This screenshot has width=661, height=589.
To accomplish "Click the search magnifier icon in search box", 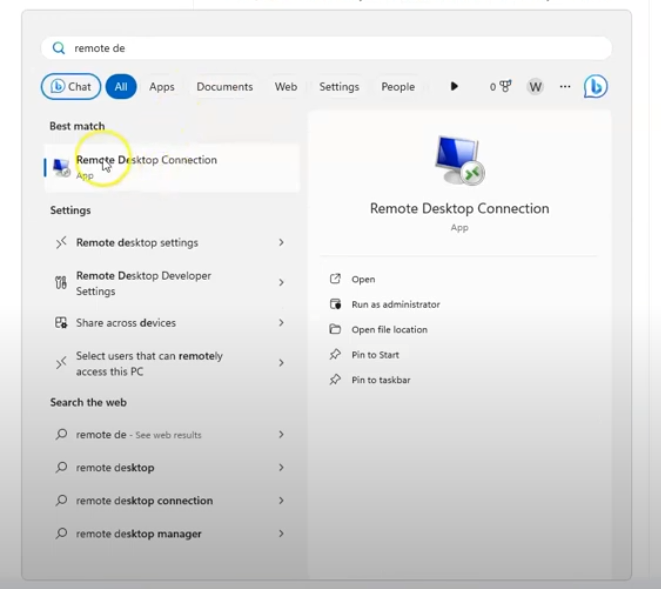I will pyautogui.click(x=59, y=48).
